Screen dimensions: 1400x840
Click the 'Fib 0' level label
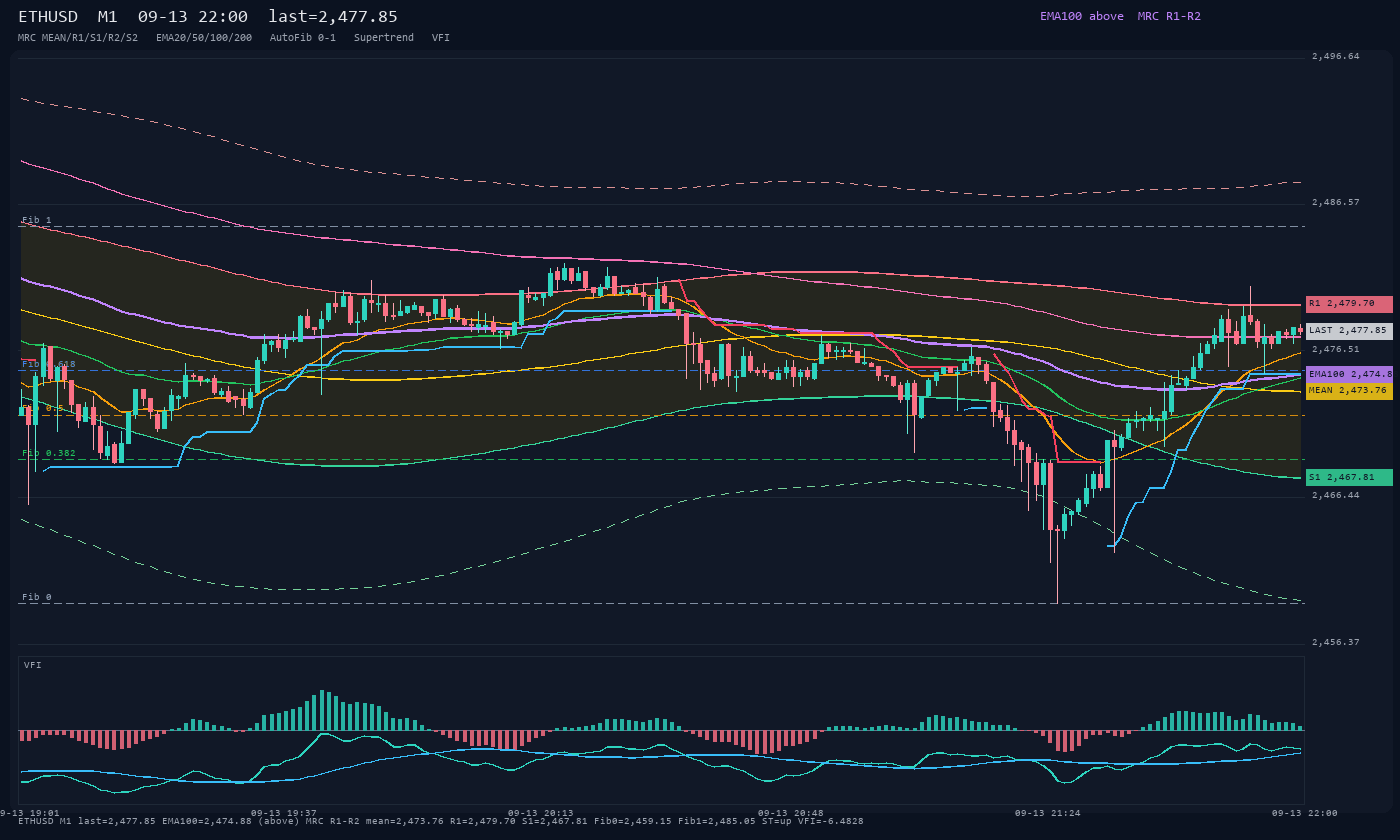pyautogui.click(x=37, y=597)
